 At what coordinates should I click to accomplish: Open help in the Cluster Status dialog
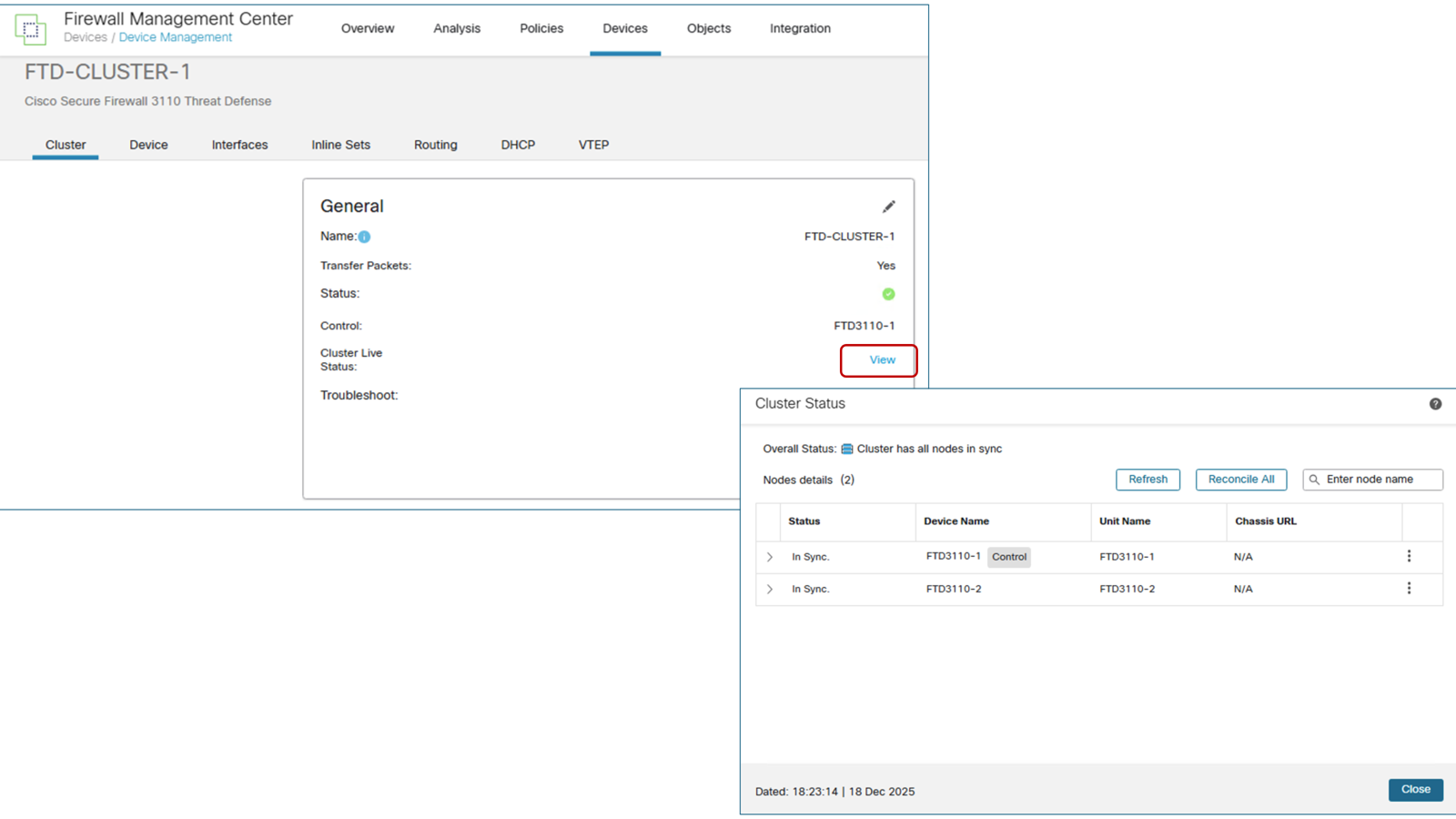coord(1435,404)
